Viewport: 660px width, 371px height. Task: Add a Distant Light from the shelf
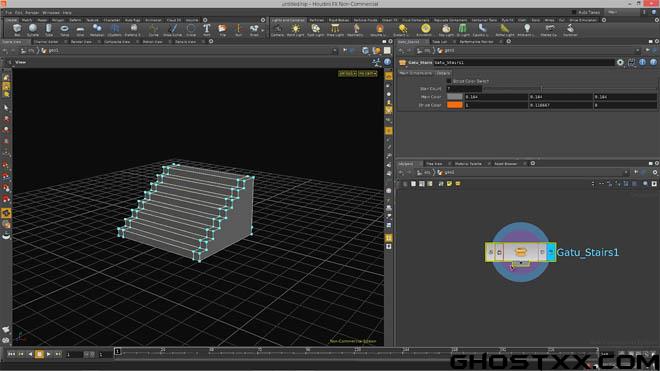[402, 29]
